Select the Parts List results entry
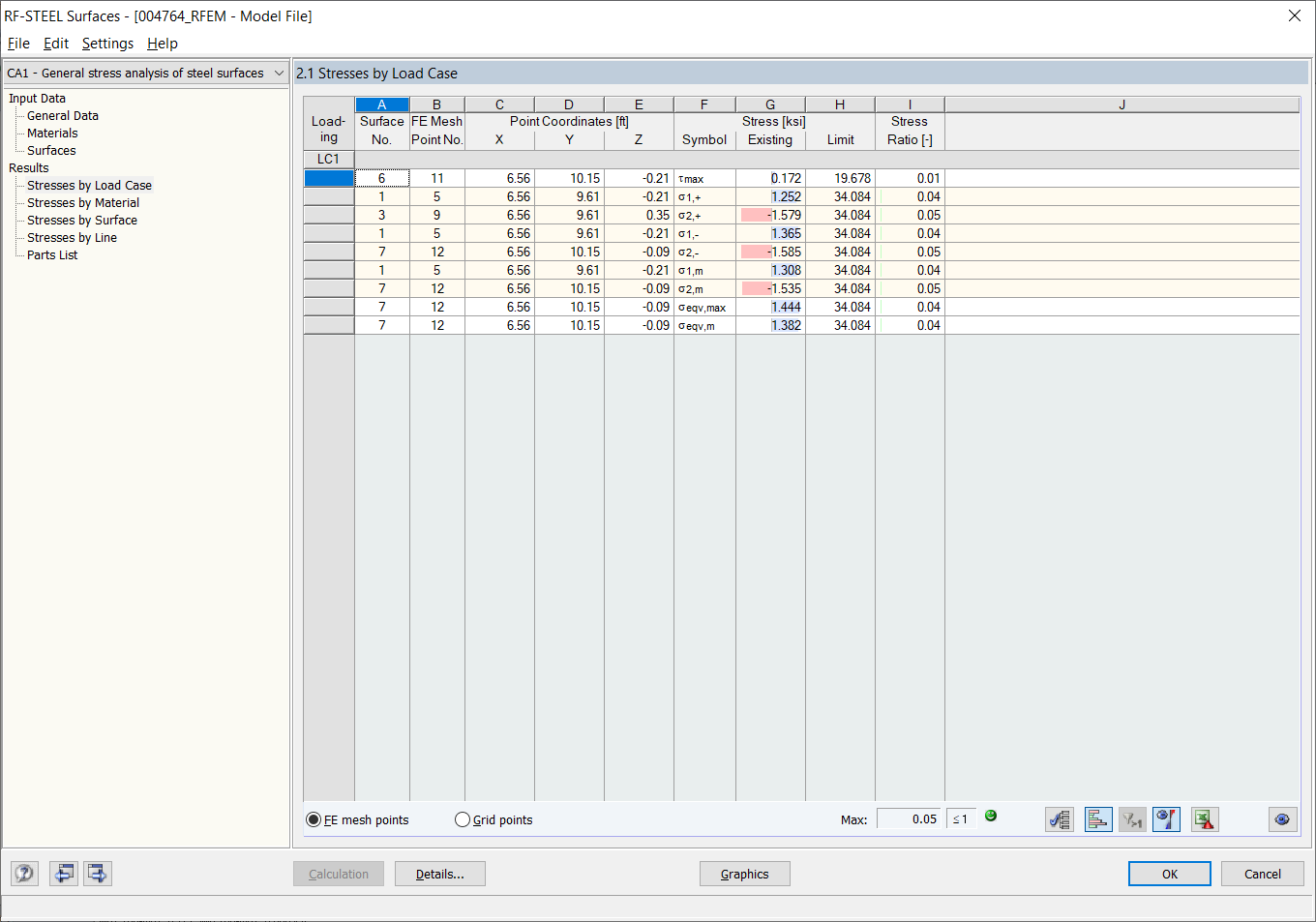Image resolution: width=1316 pixels, height=922 pixels. pyautogui.click(x=53, y=254)
